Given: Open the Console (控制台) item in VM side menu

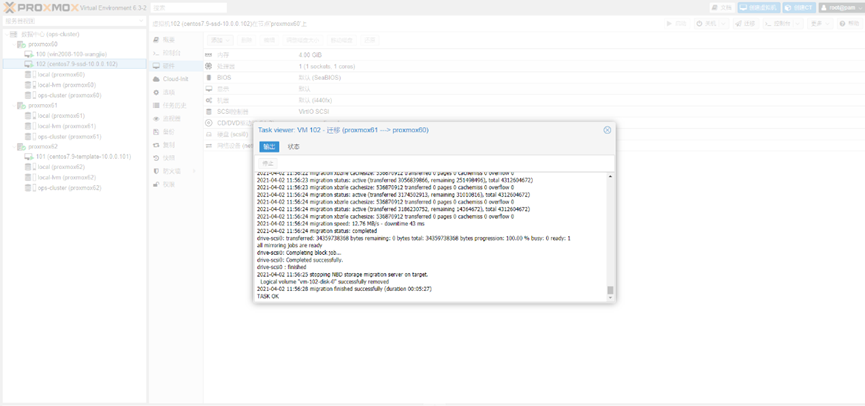Looking at the screenshot, I should [170, 53].
